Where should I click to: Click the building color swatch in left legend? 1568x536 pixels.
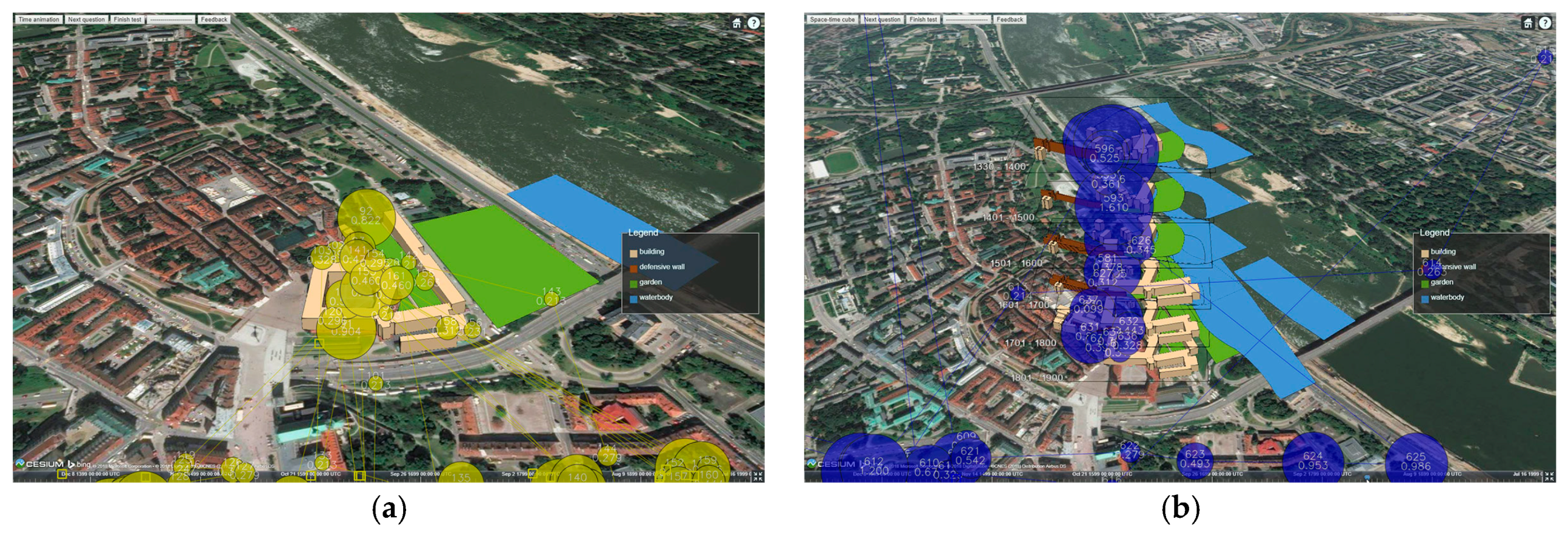[633, 253]
